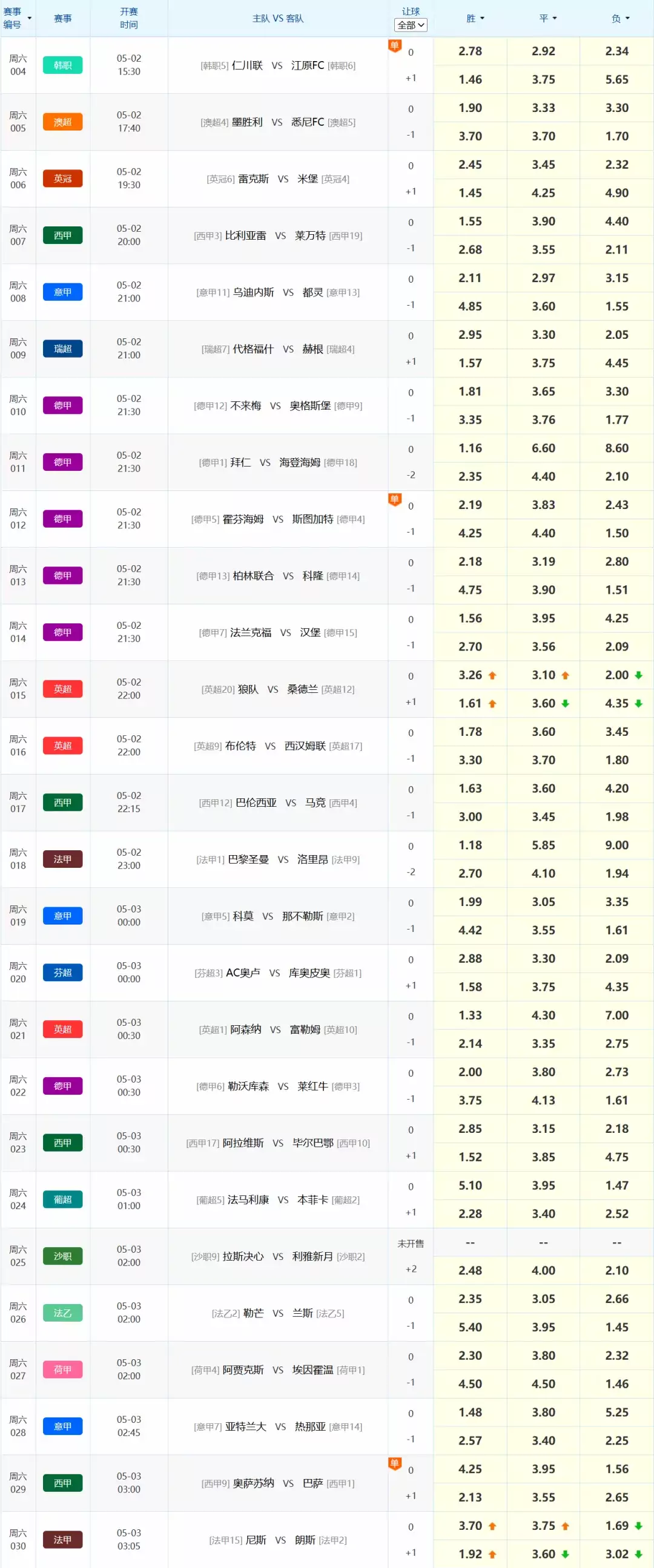The width and height of the screenshot is (654, 1568).
Task: Click the 单 badge on 仁川联 vs 江原FC row
Action: tap(395, 45)
